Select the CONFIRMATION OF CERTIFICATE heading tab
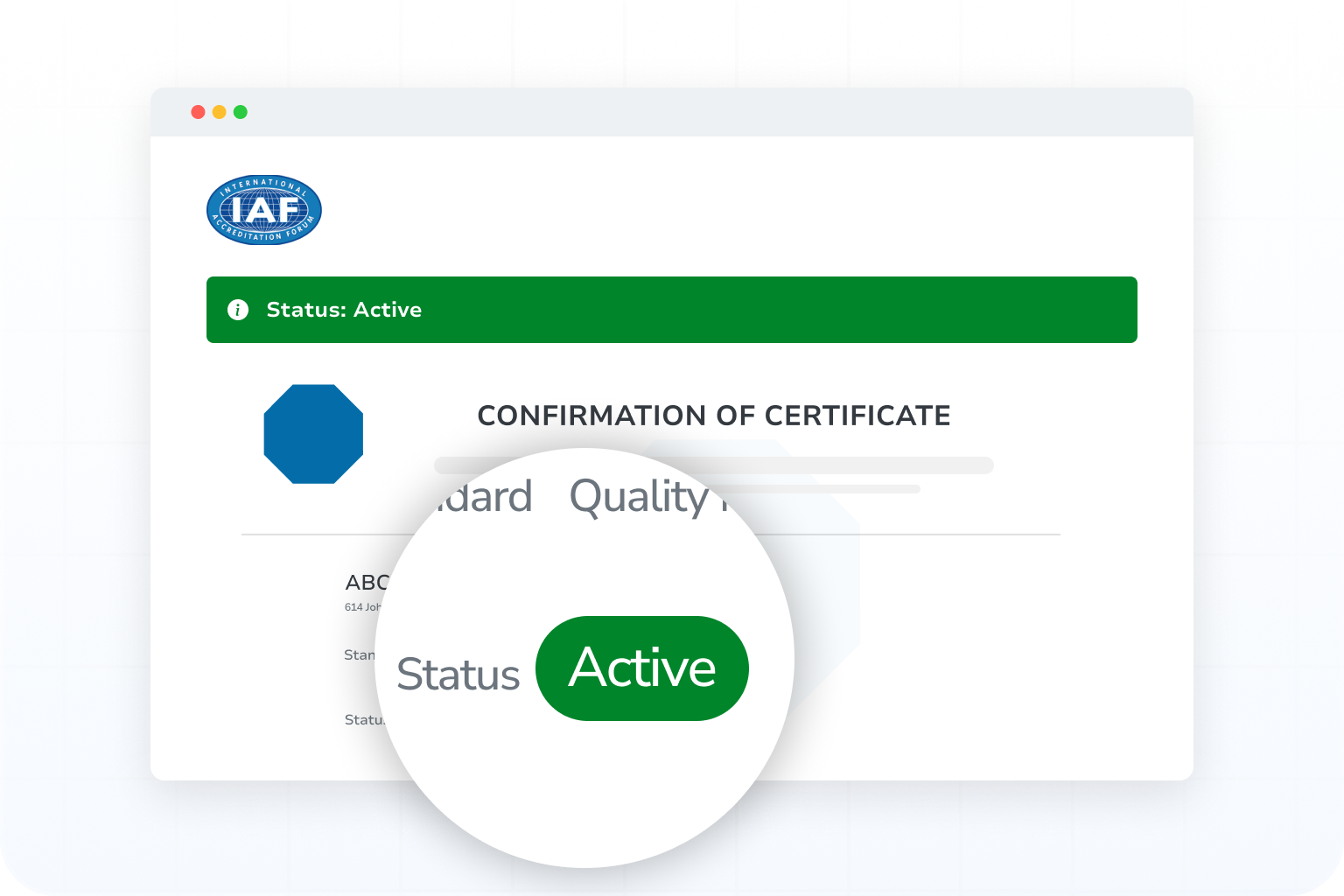This screenshot has width=1344, height=896. coord(714,416)
